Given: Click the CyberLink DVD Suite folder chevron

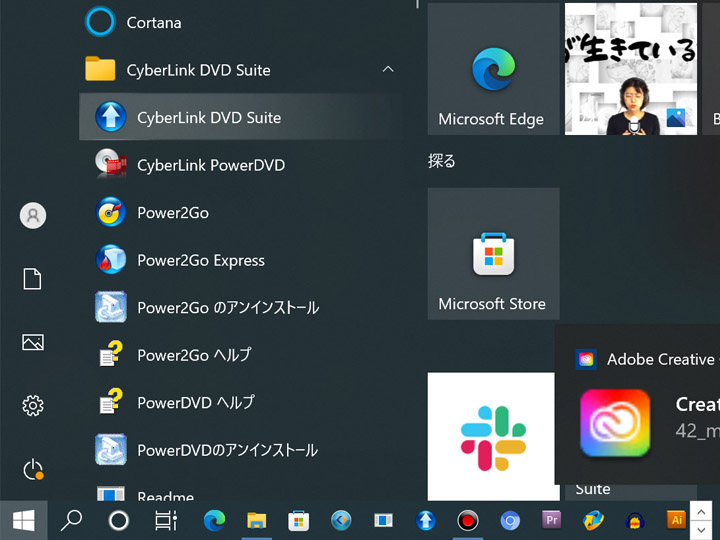Looking at the screenshot, I should pos(388,70).
